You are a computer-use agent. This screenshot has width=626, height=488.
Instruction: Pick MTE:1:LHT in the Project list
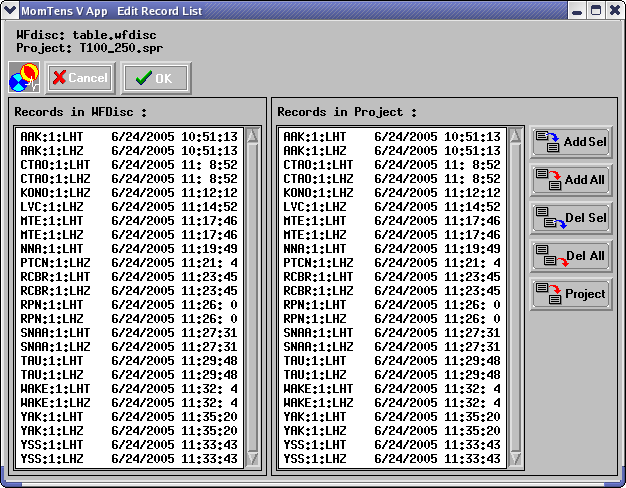click(x=392, y=220)
